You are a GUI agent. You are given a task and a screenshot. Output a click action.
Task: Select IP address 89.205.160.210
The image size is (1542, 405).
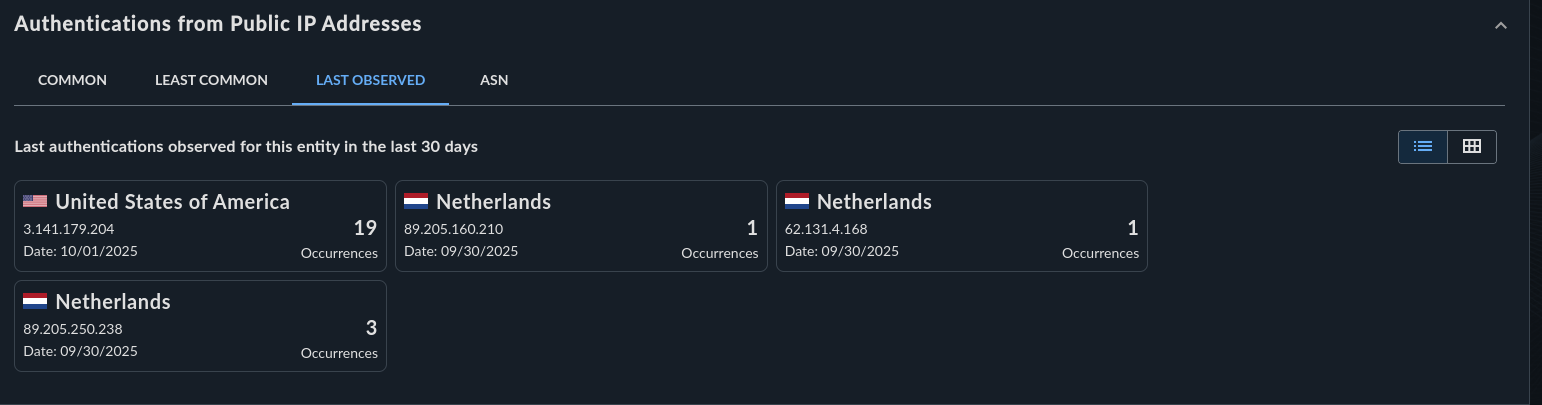coord(453,229)
